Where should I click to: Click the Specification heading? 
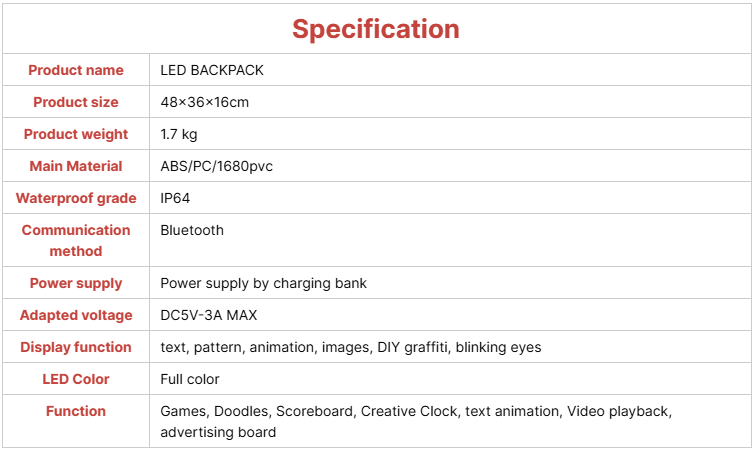point(376,29)
